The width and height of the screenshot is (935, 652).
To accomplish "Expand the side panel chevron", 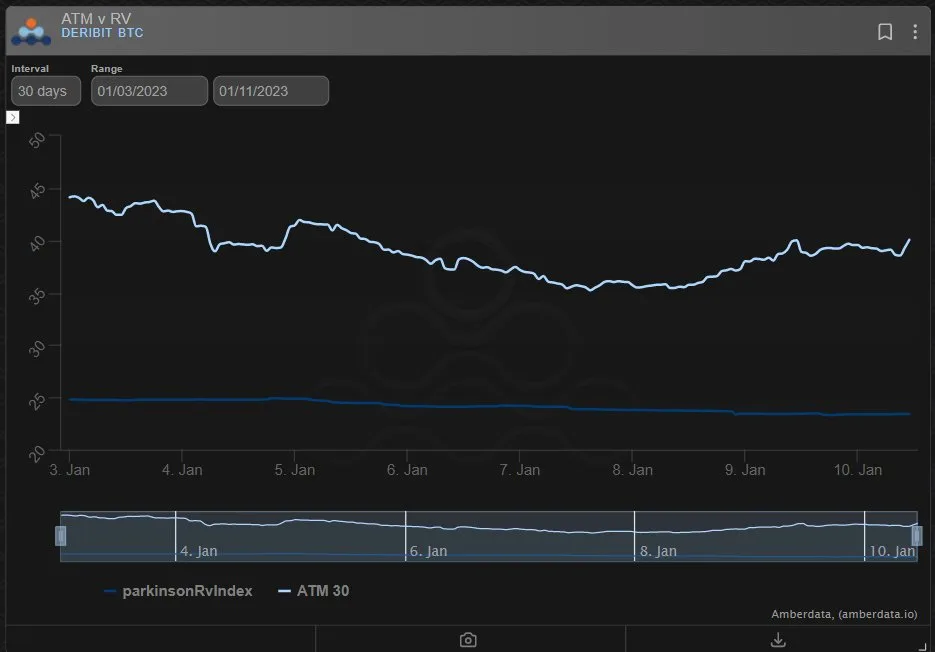I will [x=13, y=118].
